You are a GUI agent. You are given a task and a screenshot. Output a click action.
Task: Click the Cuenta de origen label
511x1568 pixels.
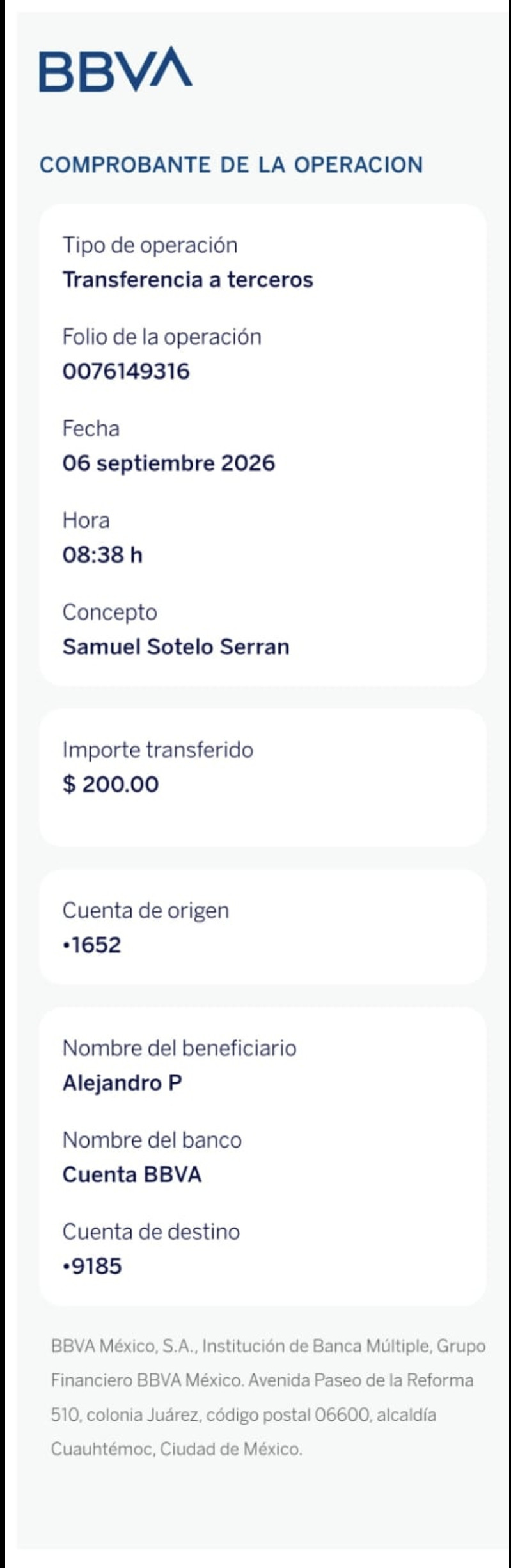[x=145, y=911]
